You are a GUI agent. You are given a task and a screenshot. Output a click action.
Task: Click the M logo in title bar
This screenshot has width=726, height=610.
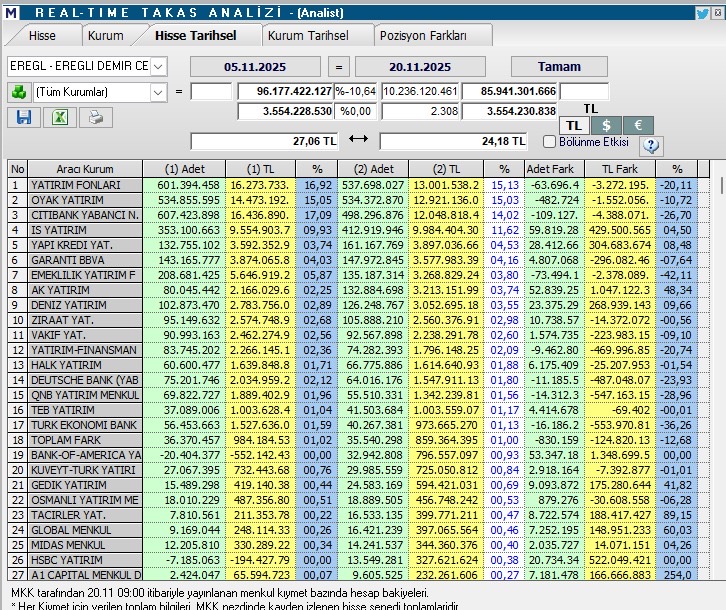point(11,13)
